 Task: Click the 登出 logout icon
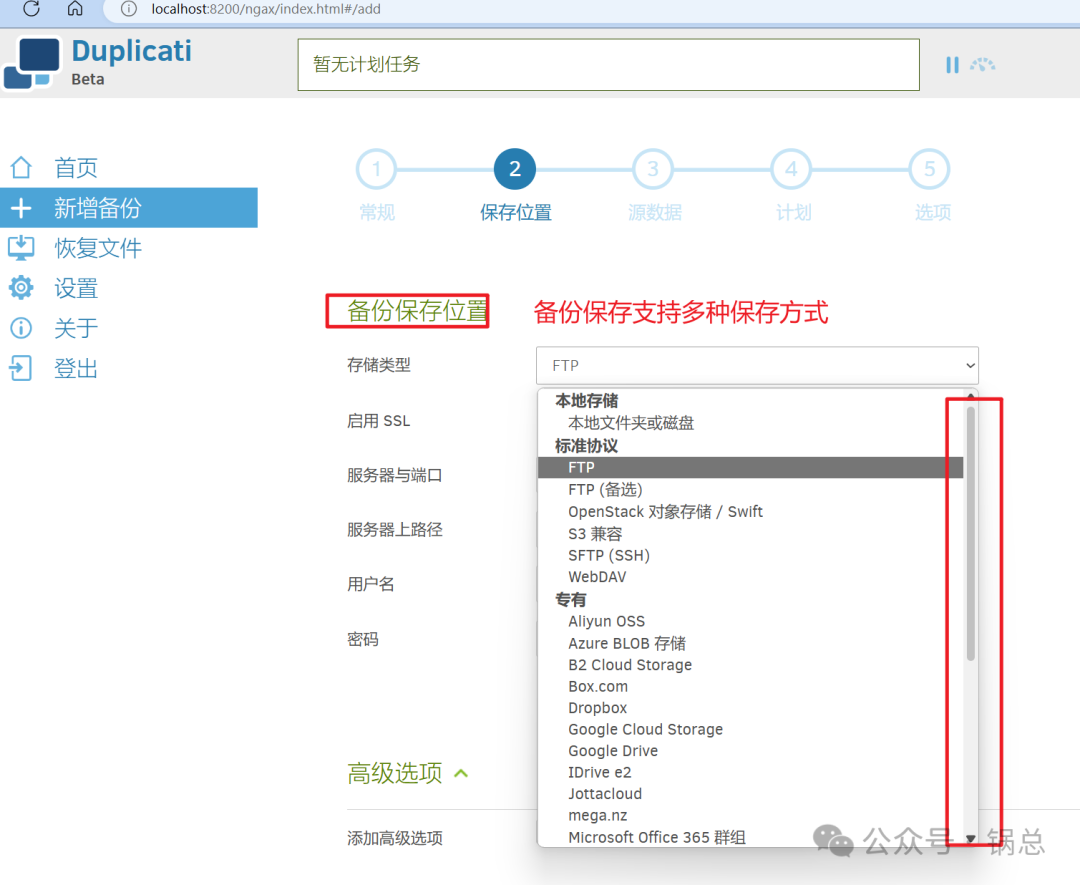[21, 368]
